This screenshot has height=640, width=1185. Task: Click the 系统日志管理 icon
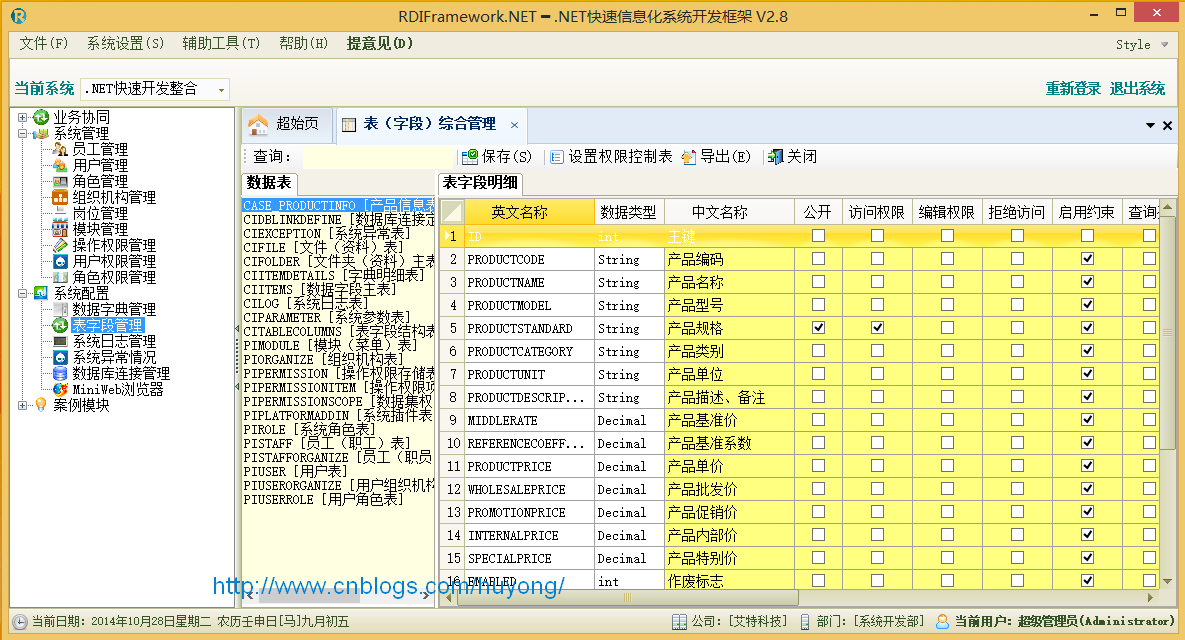[60, 342]
